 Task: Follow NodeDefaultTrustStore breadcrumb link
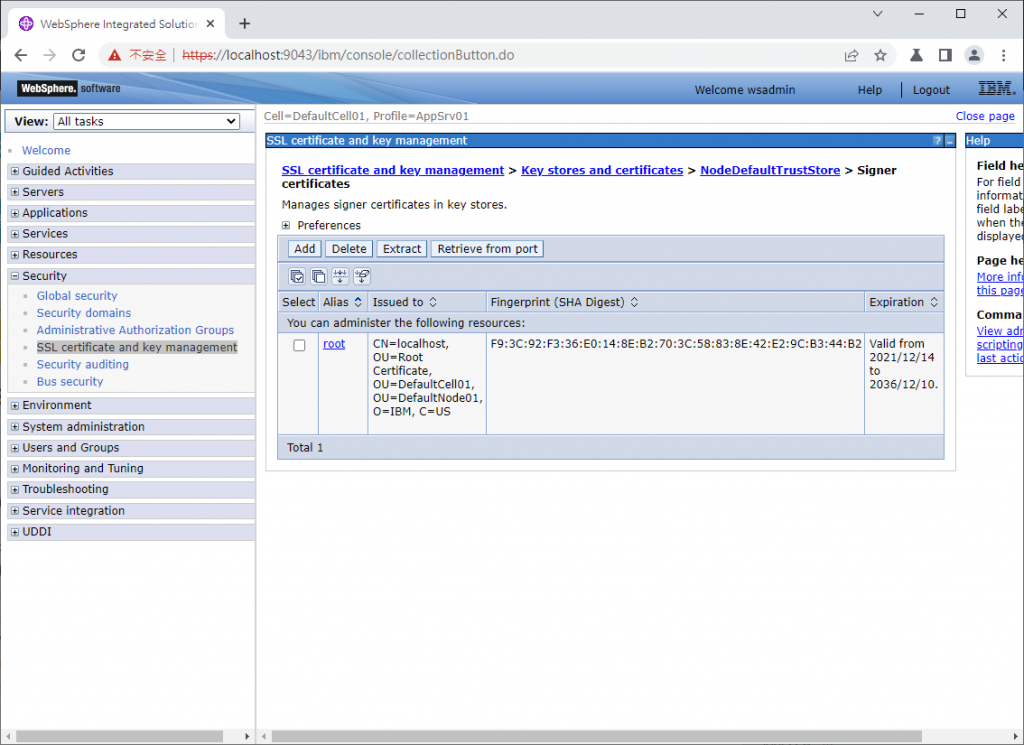coord(770,170)
